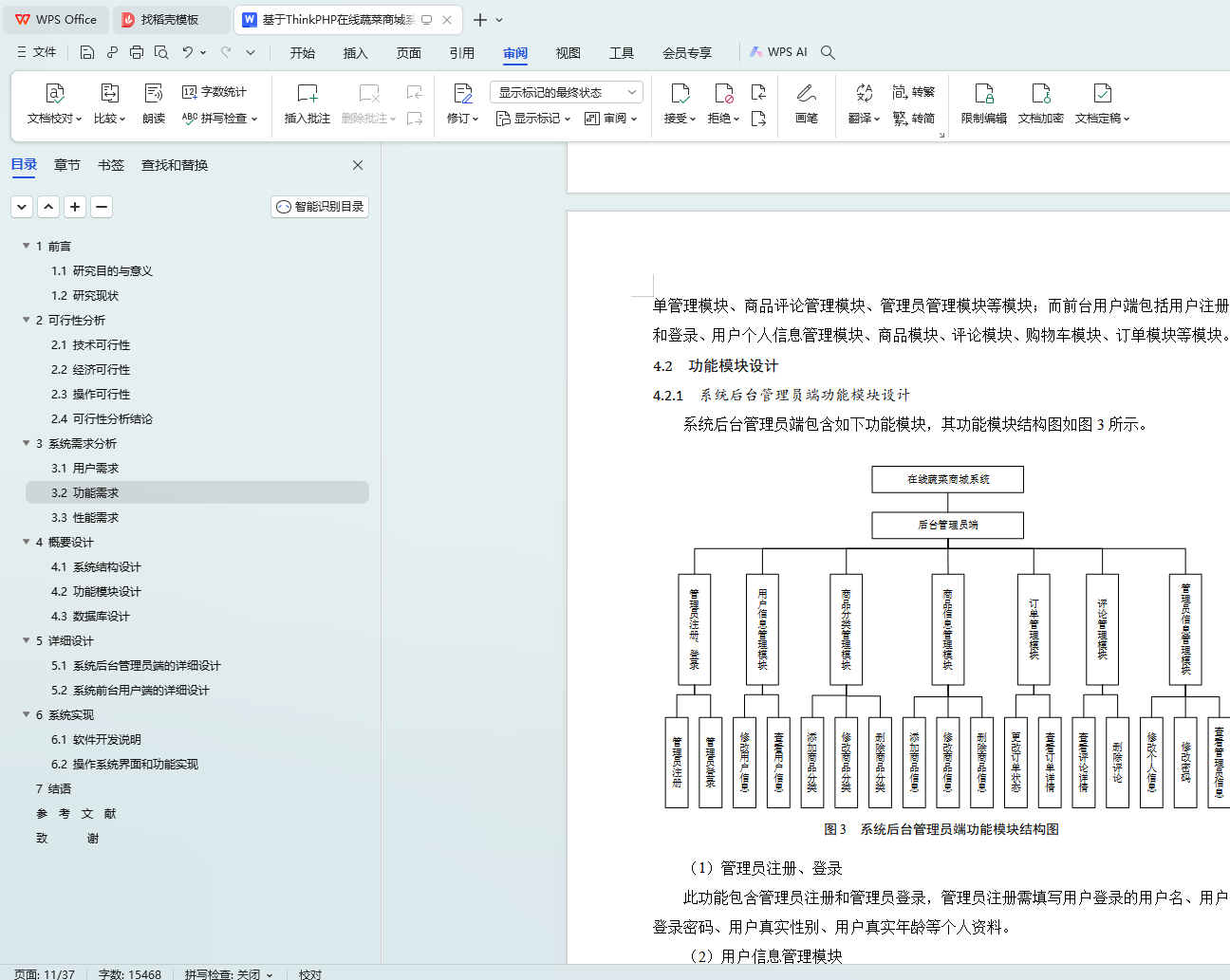Open the 文件 file menu

(37, 52)
